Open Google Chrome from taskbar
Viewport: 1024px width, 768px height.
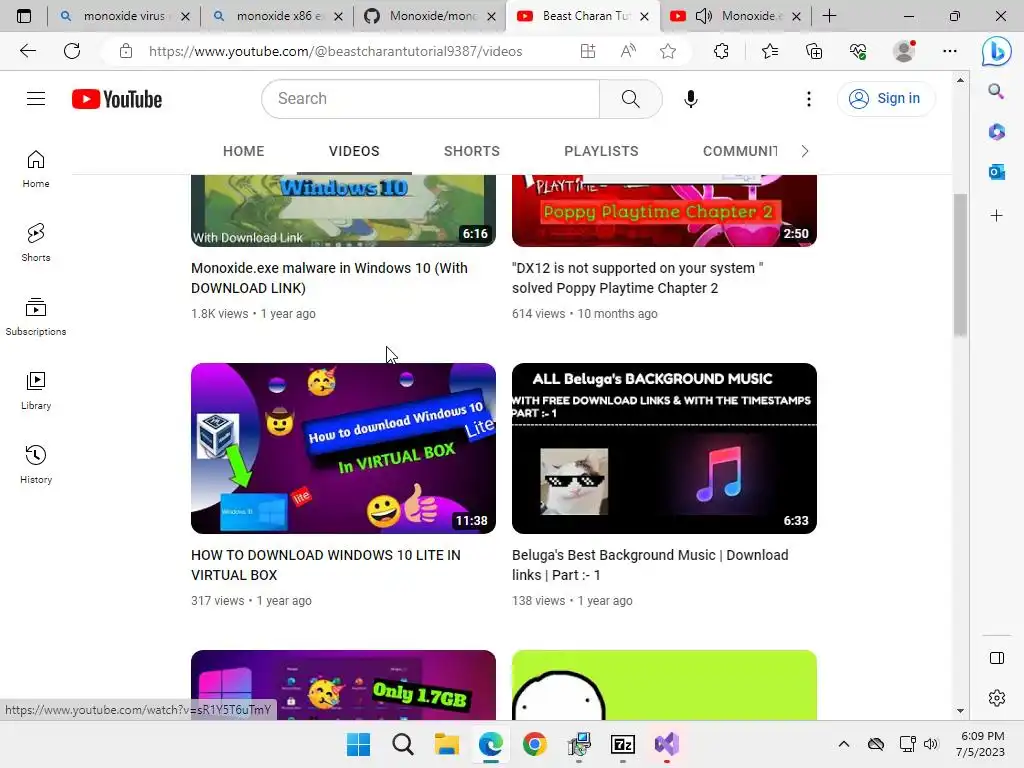(534, 744)
